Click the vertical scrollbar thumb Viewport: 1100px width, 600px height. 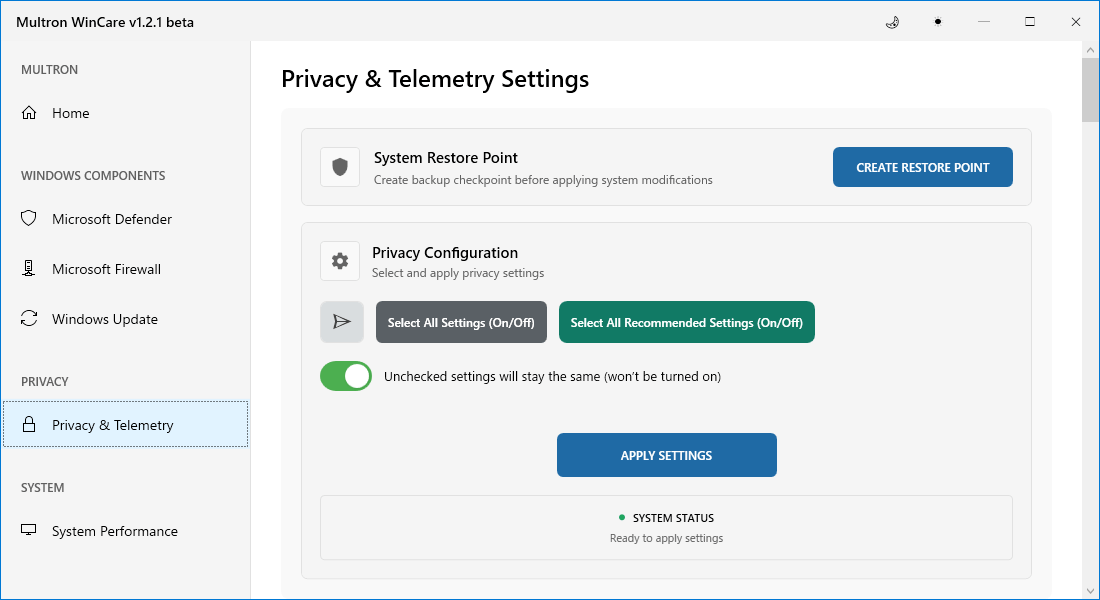tap(1090, 92)
